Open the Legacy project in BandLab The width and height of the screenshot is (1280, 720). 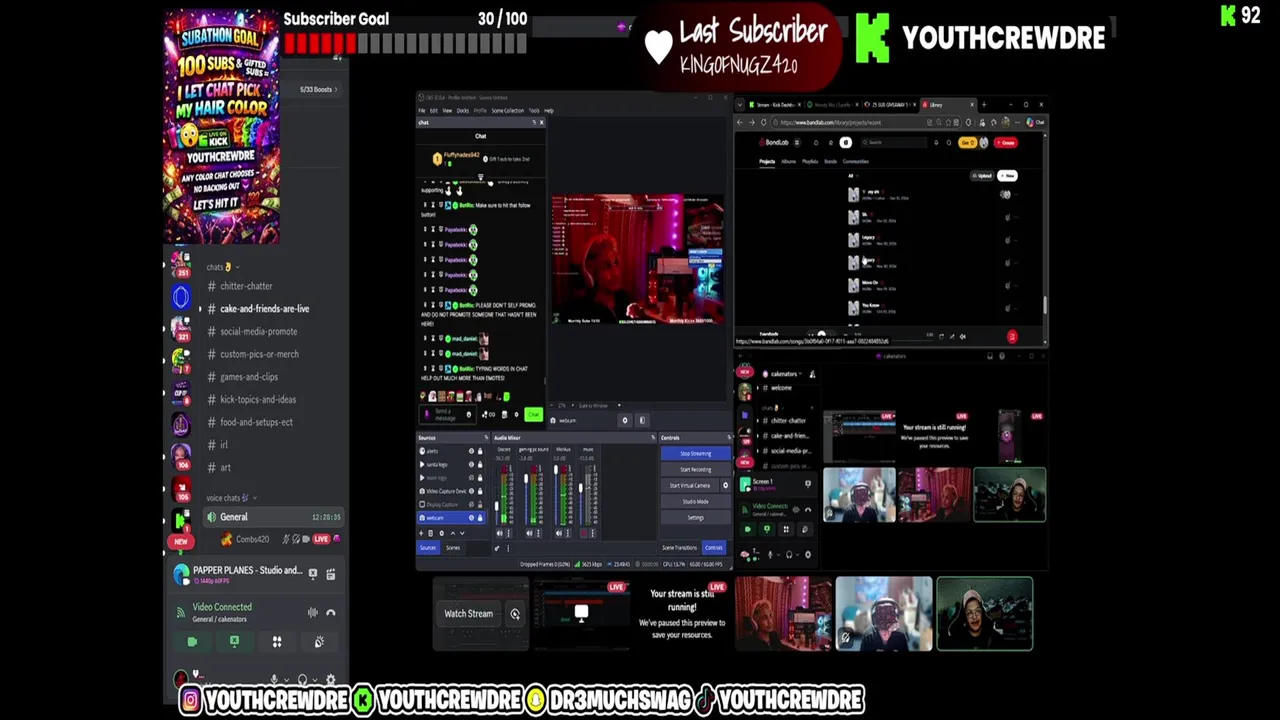[x=866, y=238]
